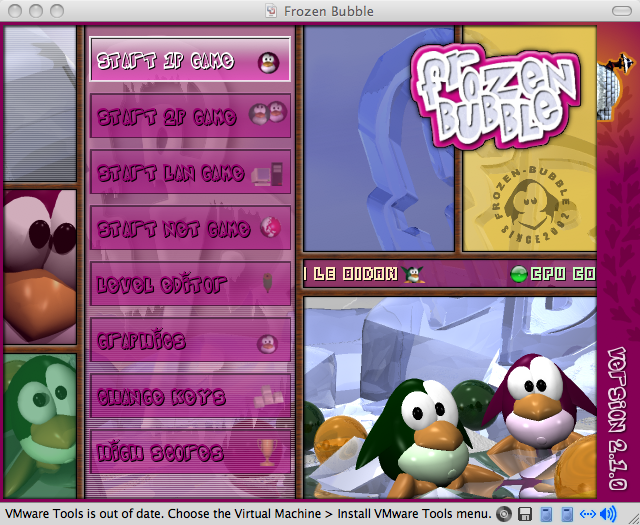The height and width of the screenshot is (525, 640).
Task: Click the pink penguin icon beside Graphics
Action: point(267,344)
